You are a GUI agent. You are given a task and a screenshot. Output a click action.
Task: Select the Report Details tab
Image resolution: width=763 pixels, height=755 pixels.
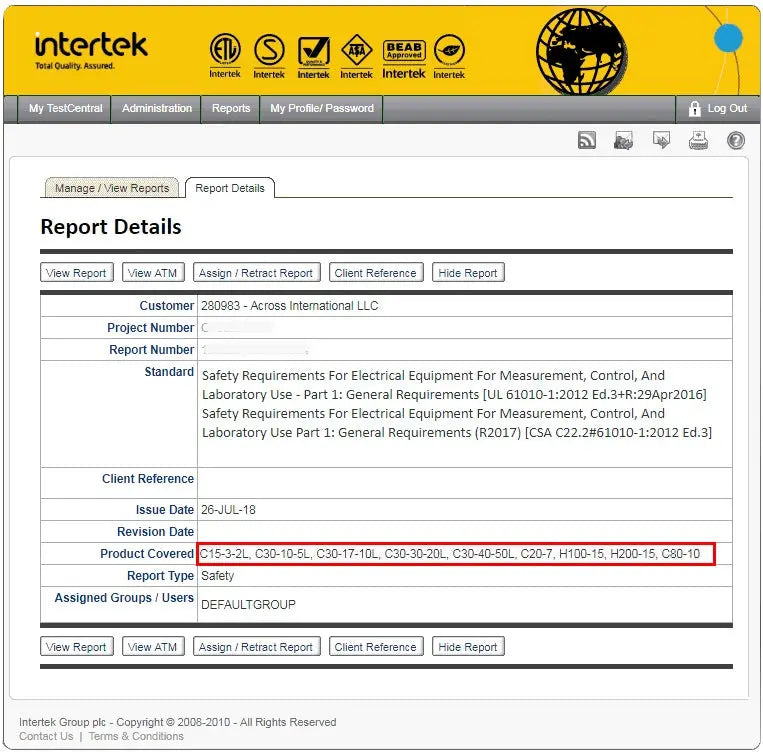click(x=230, y=188)
